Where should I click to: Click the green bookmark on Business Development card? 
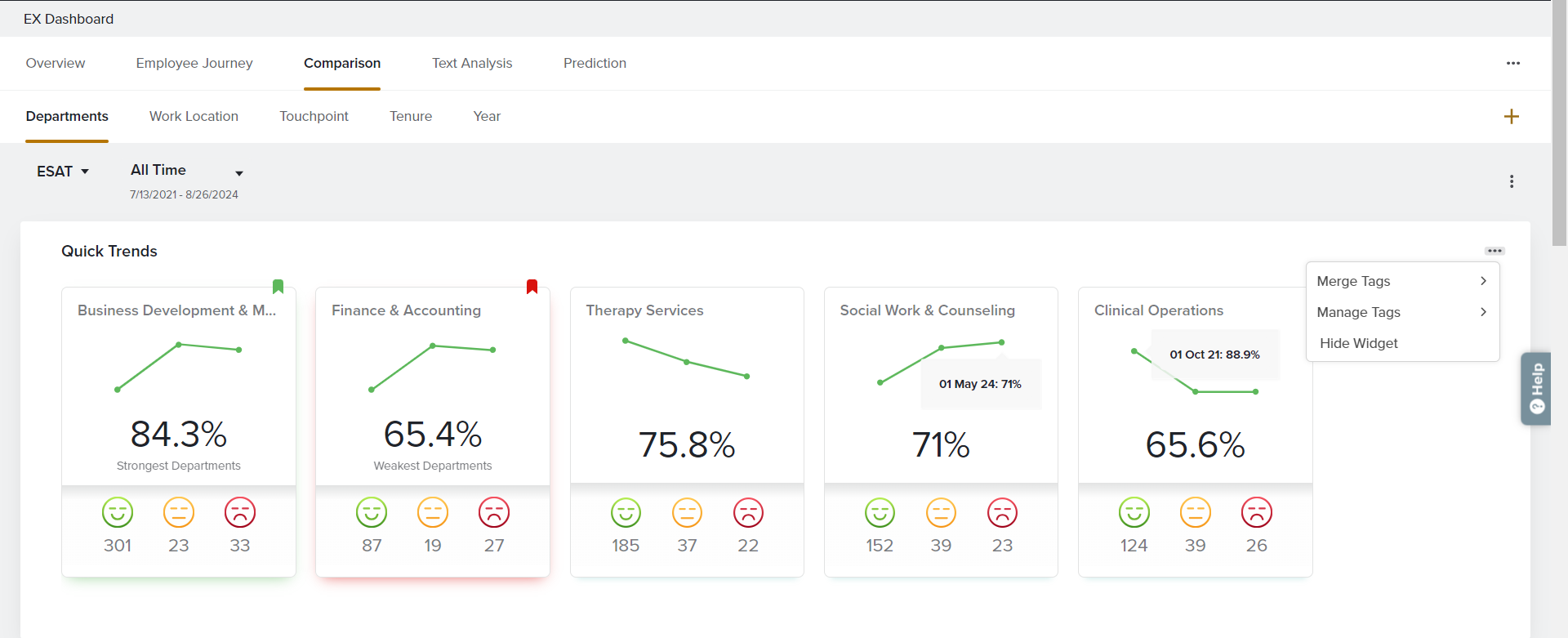[278, 287]
